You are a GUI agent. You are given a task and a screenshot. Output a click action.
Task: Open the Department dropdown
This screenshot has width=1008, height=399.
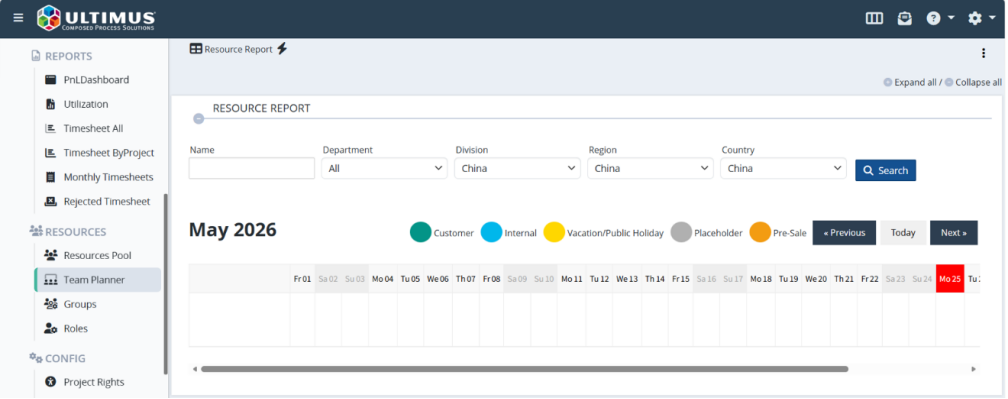point(384,168)
